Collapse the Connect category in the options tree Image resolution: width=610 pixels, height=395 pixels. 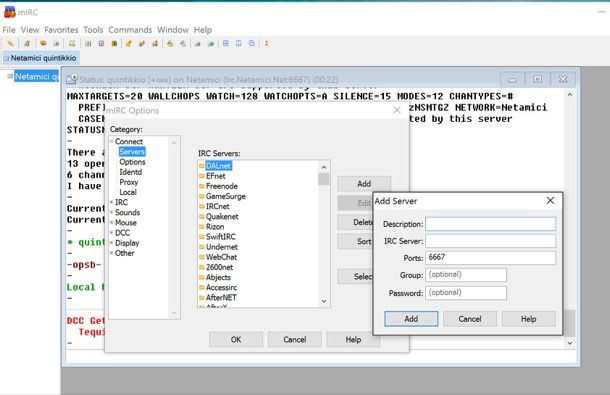[111, 141]
